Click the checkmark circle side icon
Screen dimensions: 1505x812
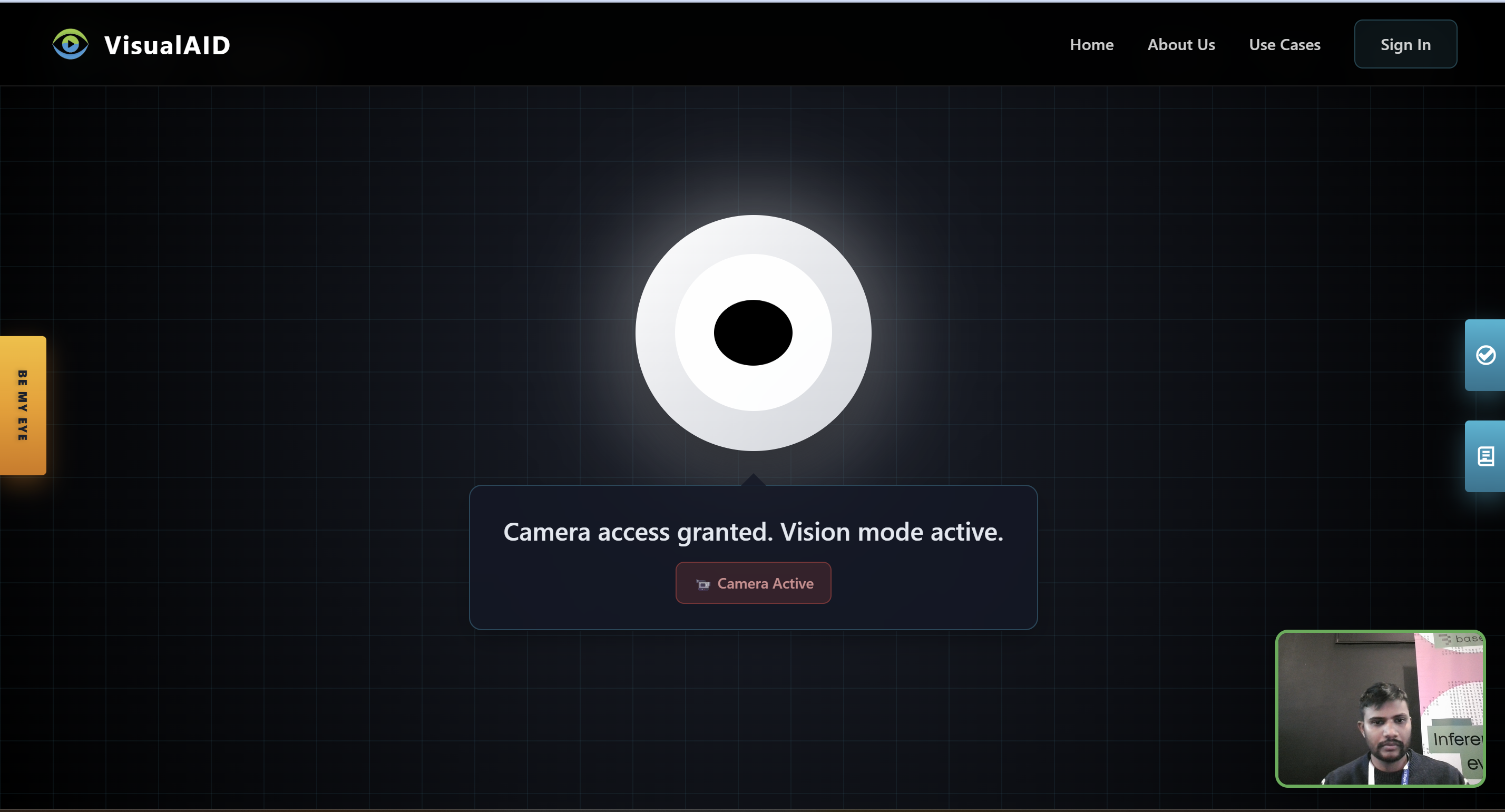tap(1485, 355)
